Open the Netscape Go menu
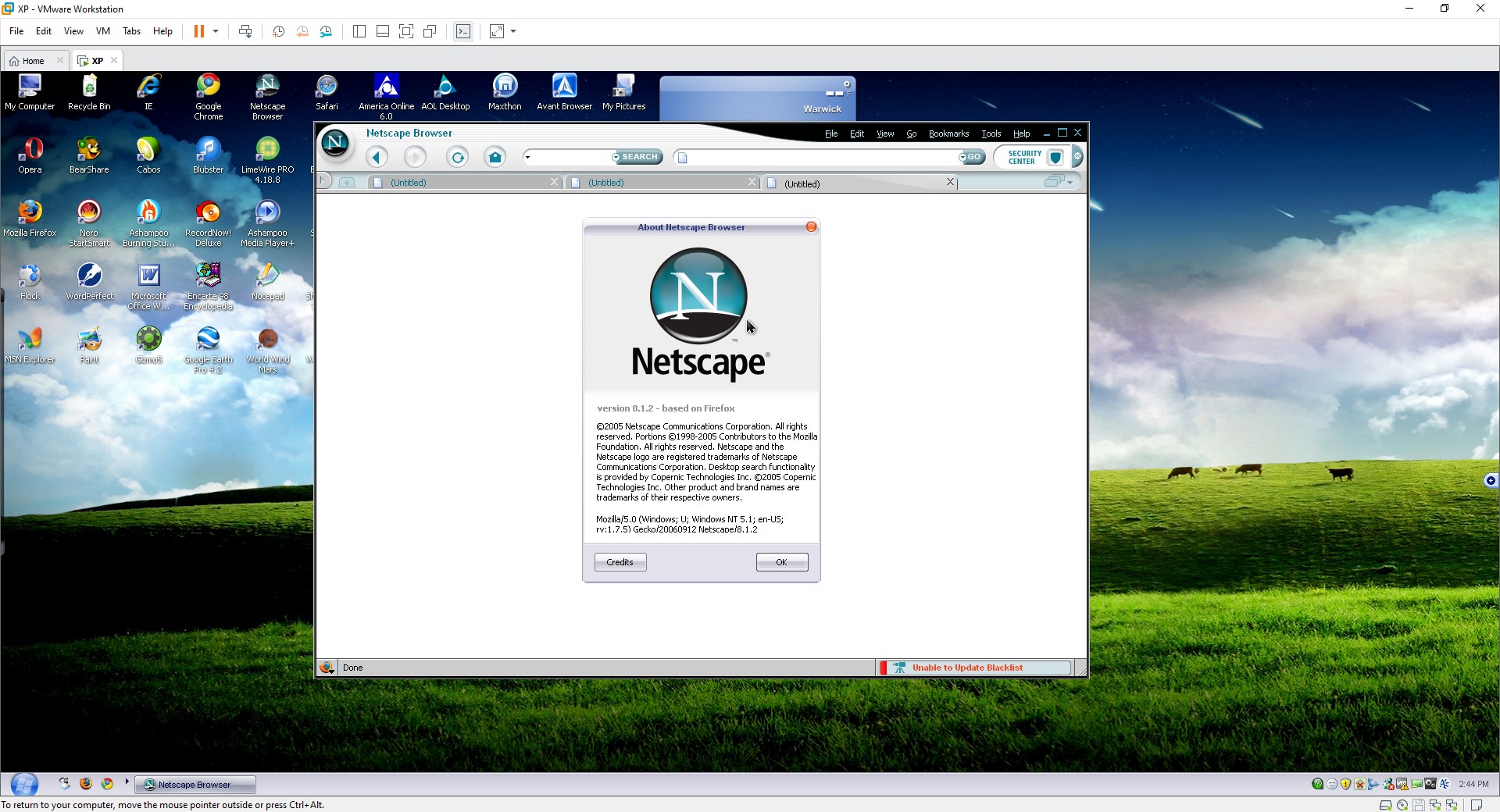1500x812 pixels. (911, 134)
